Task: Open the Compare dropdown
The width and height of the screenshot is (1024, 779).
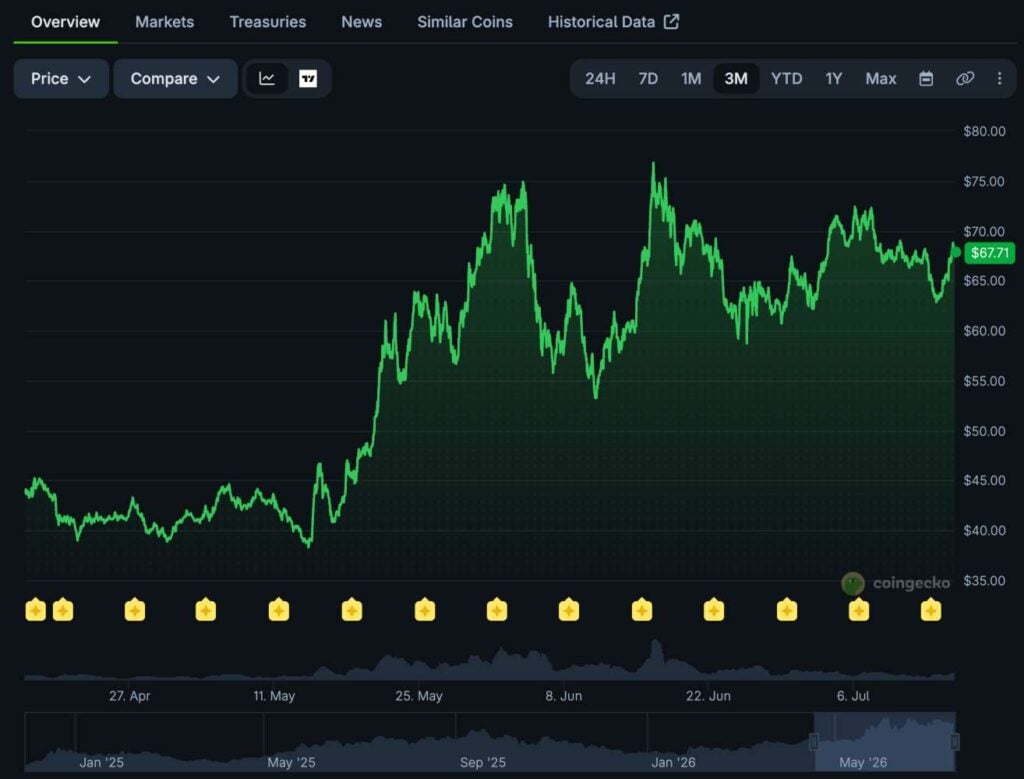Action: tap(175, 79)
